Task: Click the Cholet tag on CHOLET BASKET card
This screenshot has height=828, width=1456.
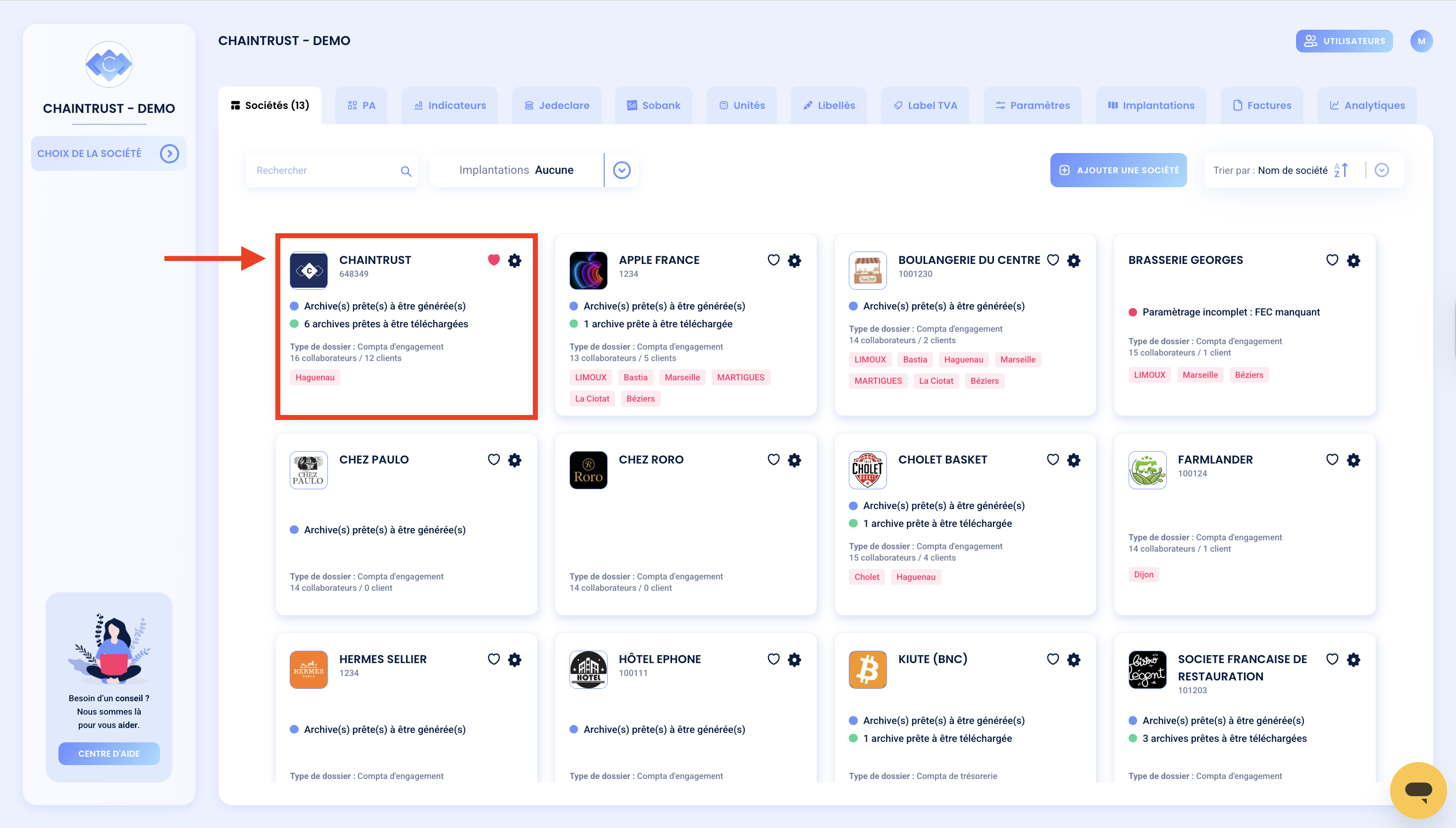Action: coord(867,576)
